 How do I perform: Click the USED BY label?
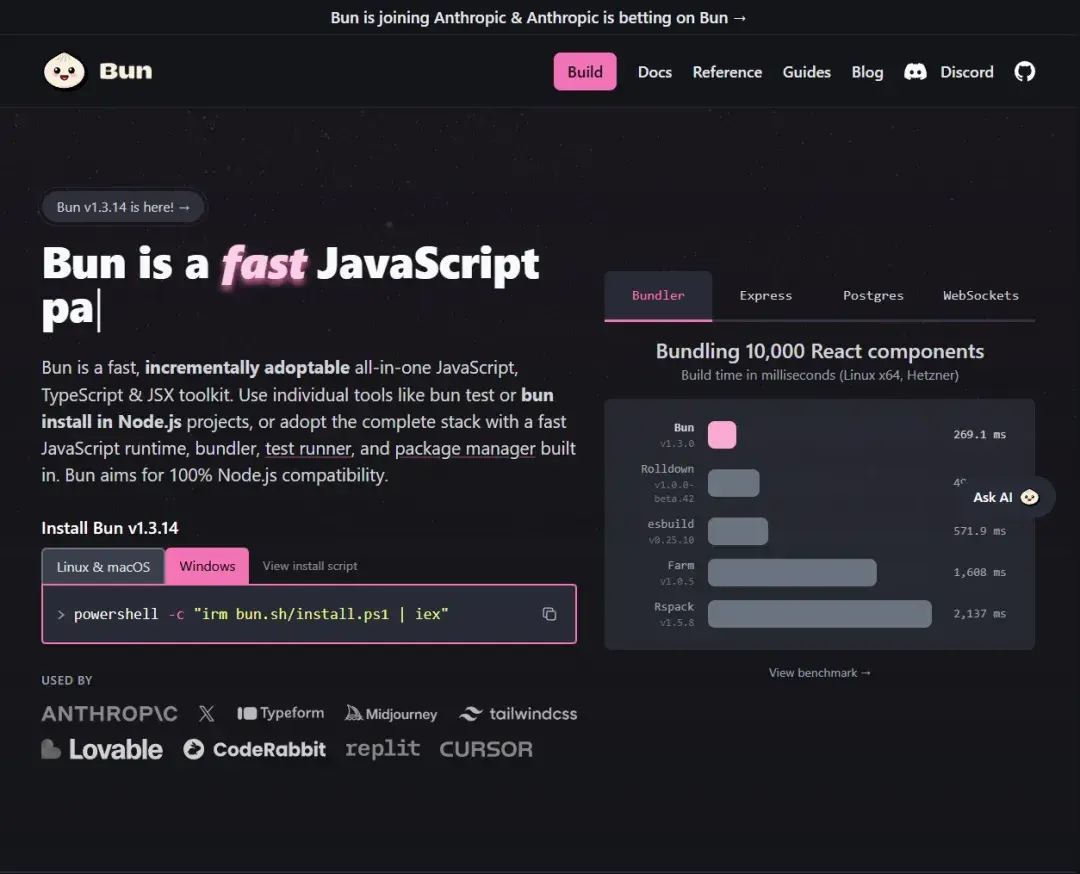(x=67, y=680)
